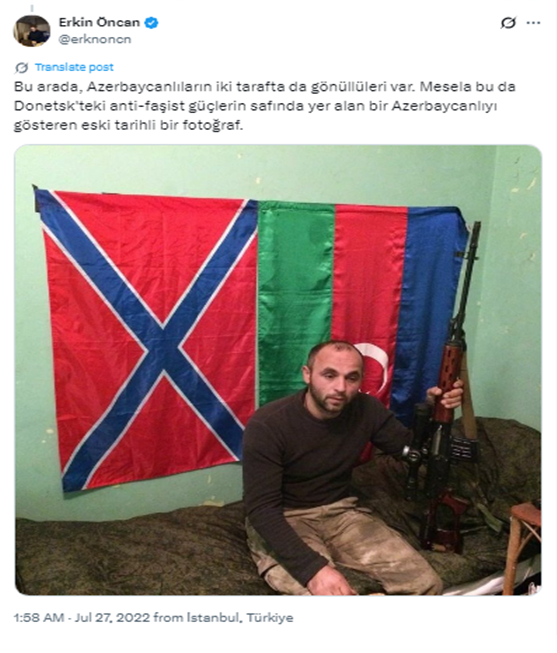Open the @erknoncn handle
The image size is (557, 653).
click(95, 39)
